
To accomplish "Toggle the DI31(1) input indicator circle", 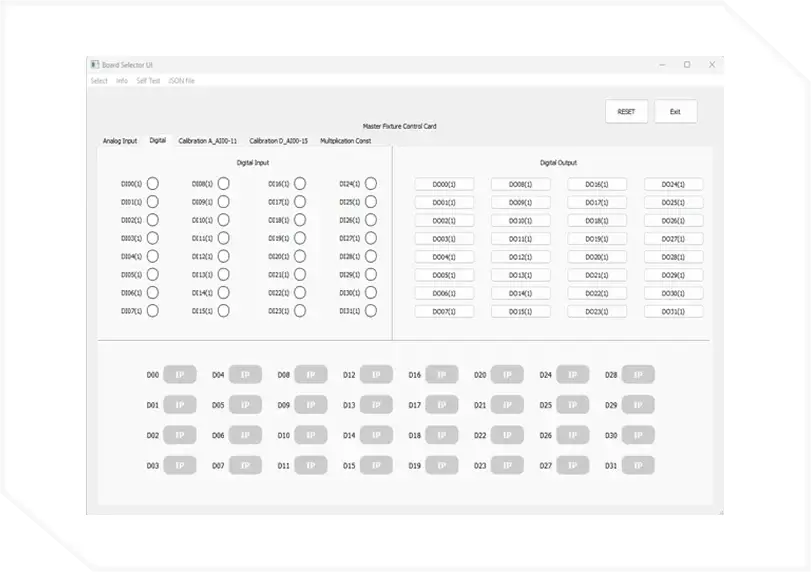I will click(371, 311).
